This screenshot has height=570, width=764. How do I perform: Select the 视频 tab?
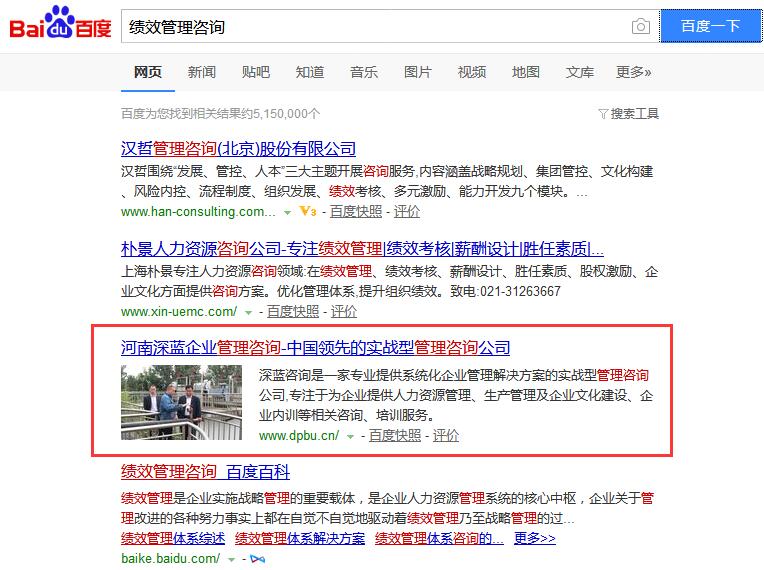pos(471,72)
